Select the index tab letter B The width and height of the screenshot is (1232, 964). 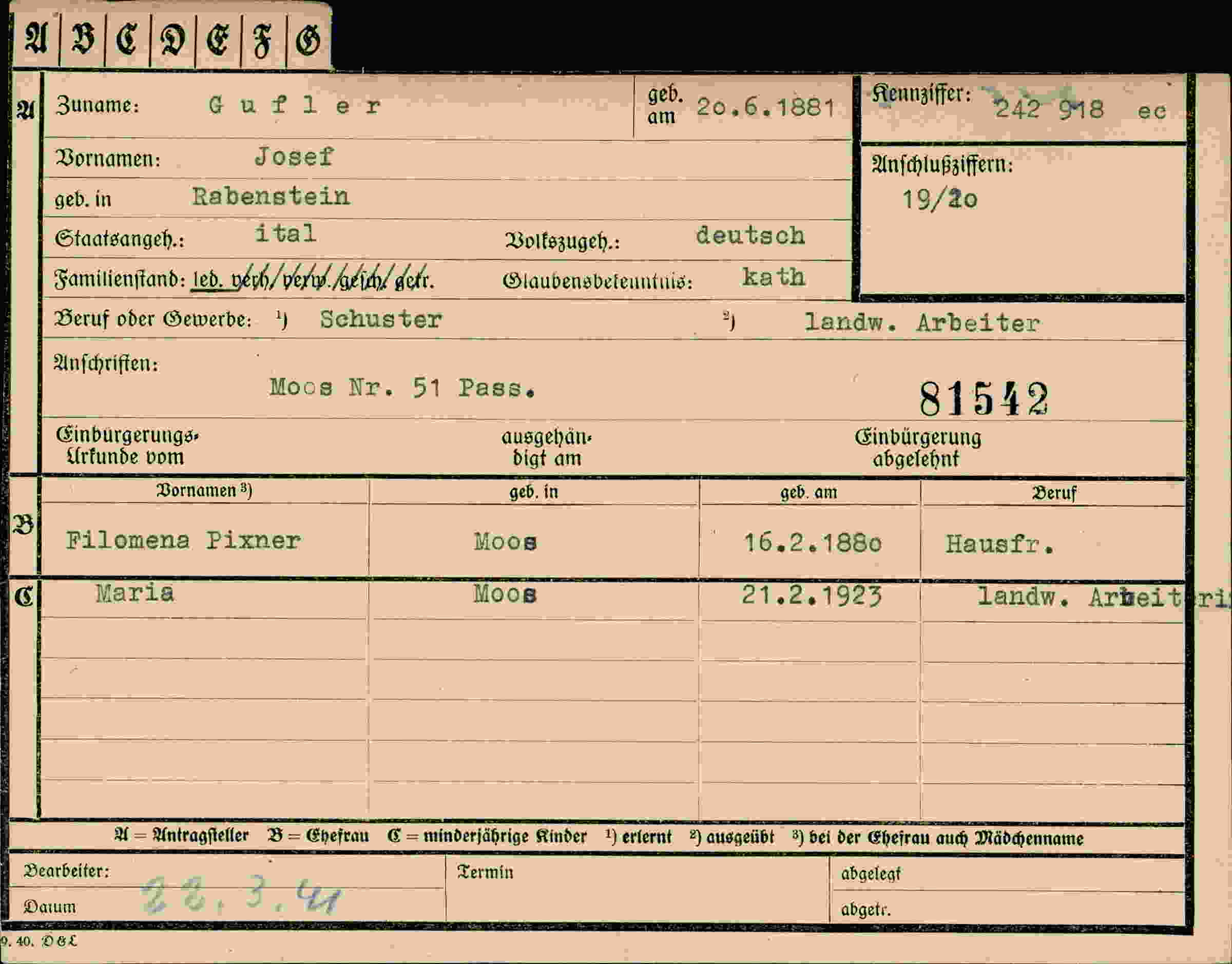(x=83, y=39)
